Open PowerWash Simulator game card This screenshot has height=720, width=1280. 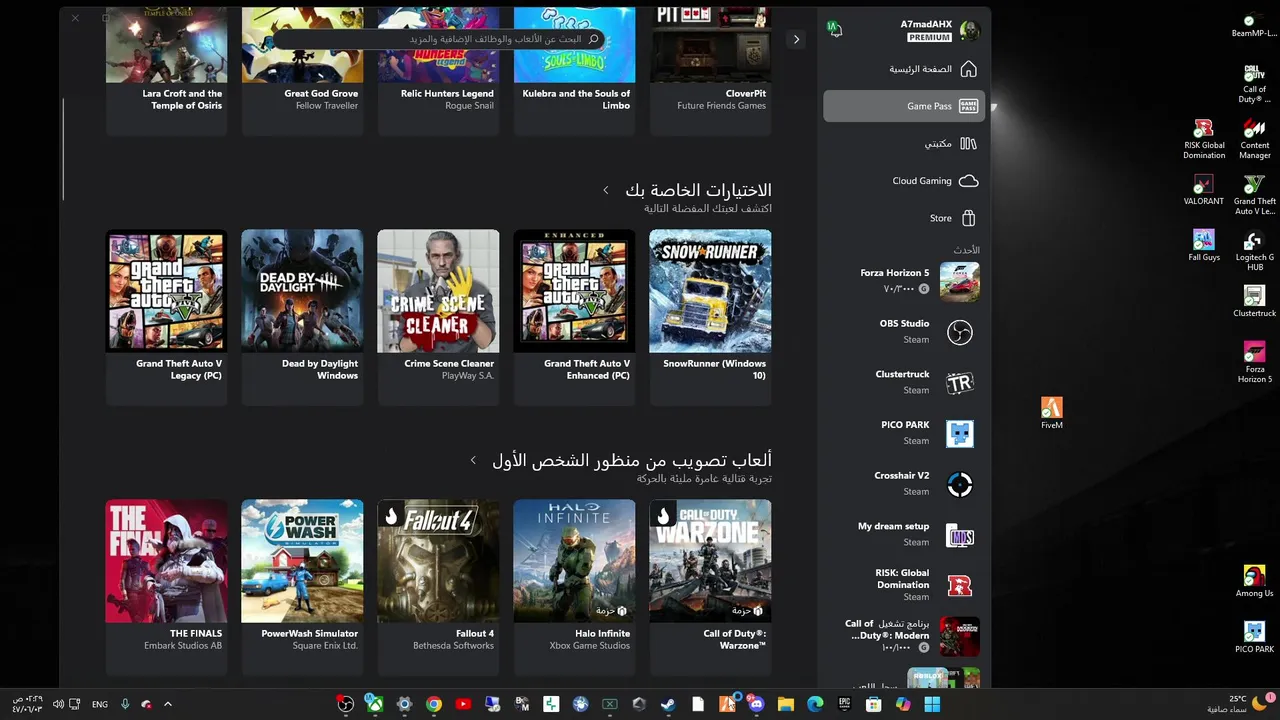[x=302, y=587]
